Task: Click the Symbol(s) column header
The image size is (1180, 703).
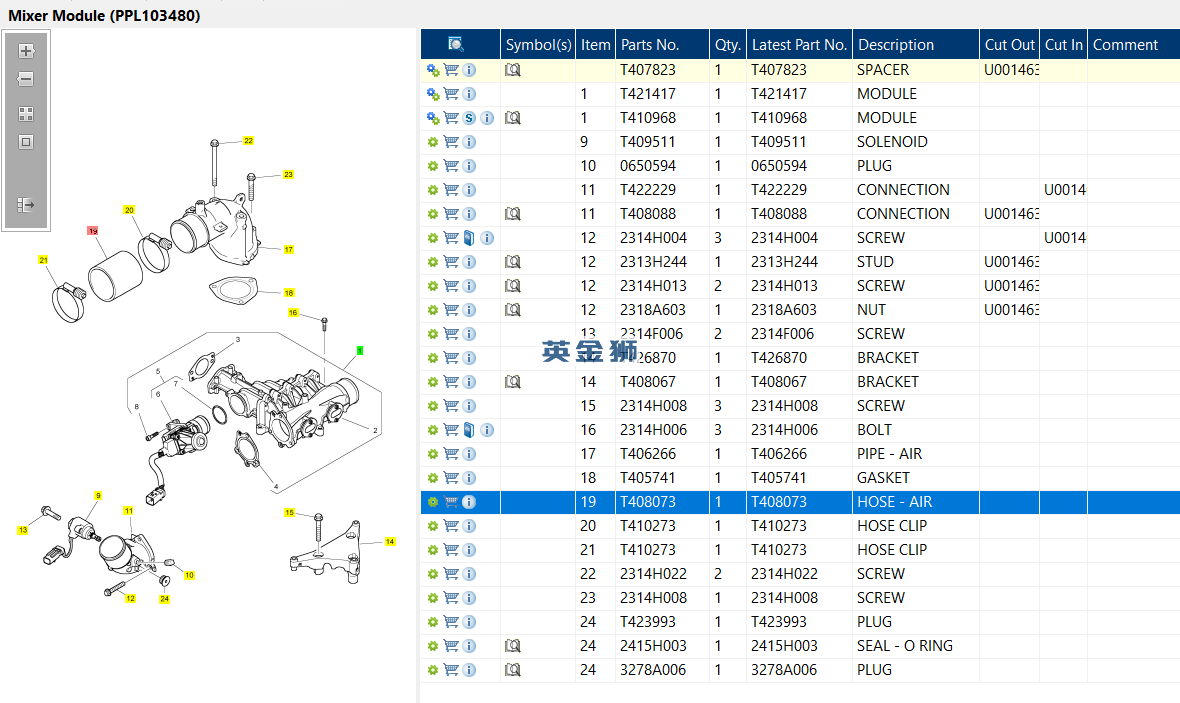Action: click(x=538, y=44)
